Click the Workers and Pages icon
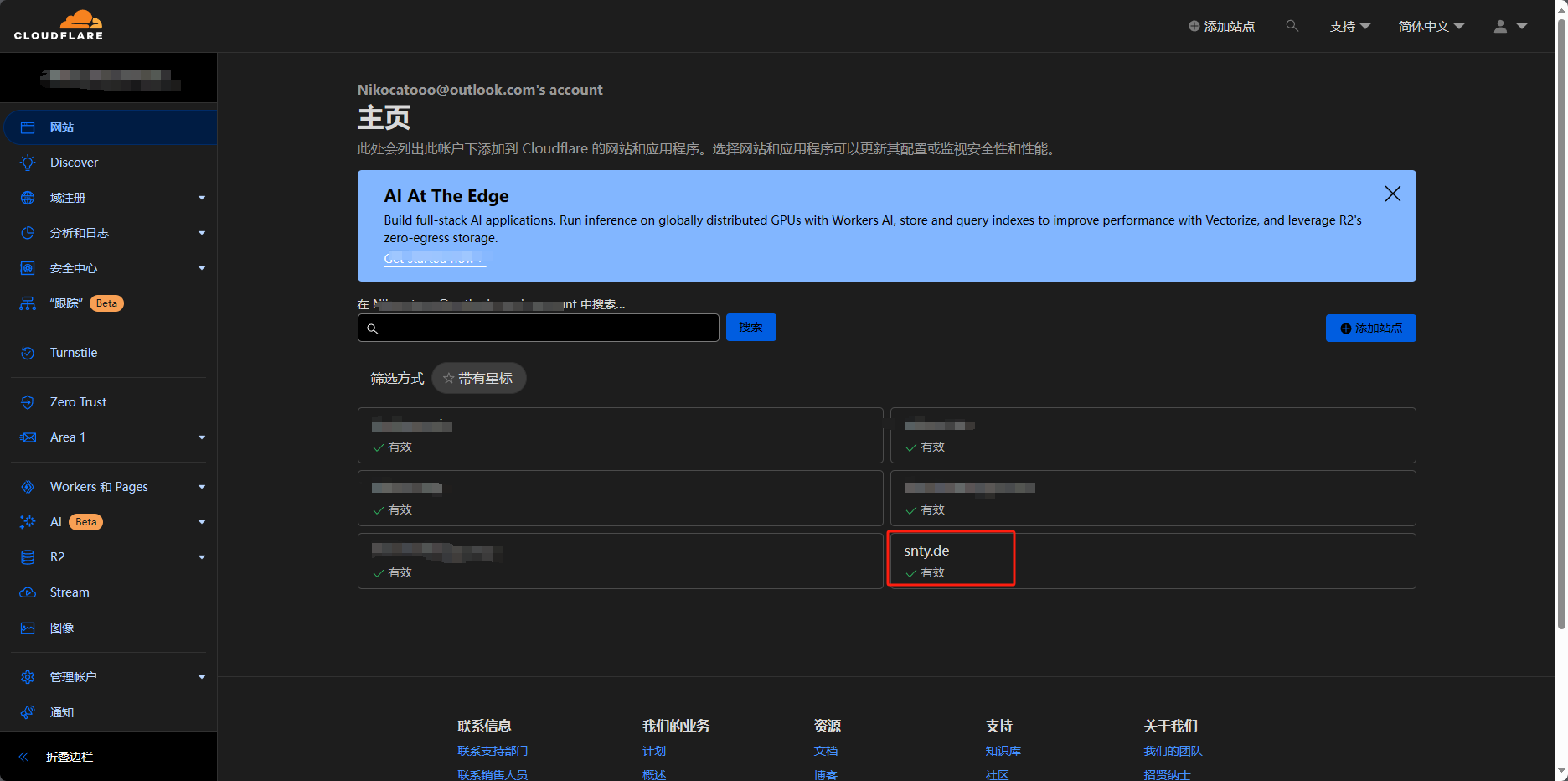Viewport: 1568px width, 781px height. 28,487
